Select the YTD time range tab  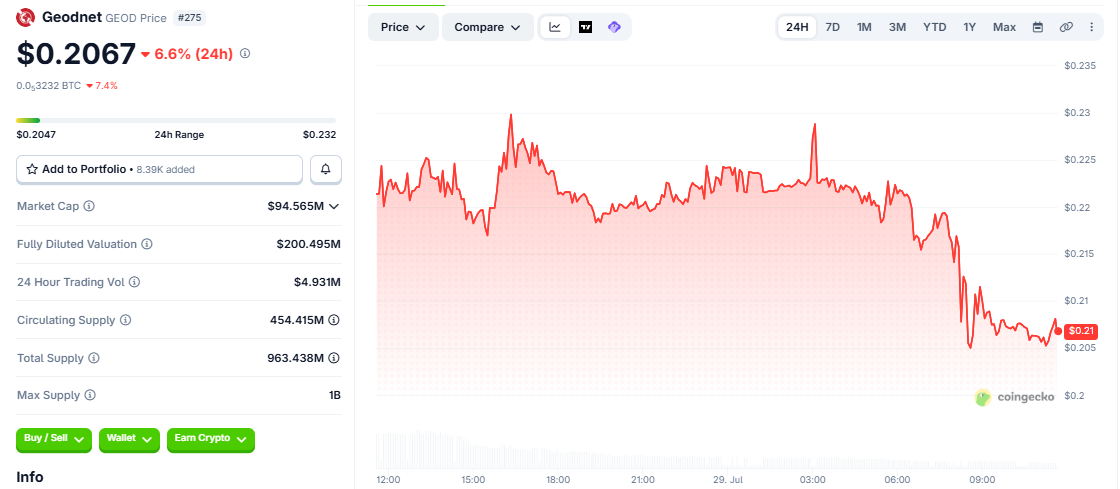934,27
